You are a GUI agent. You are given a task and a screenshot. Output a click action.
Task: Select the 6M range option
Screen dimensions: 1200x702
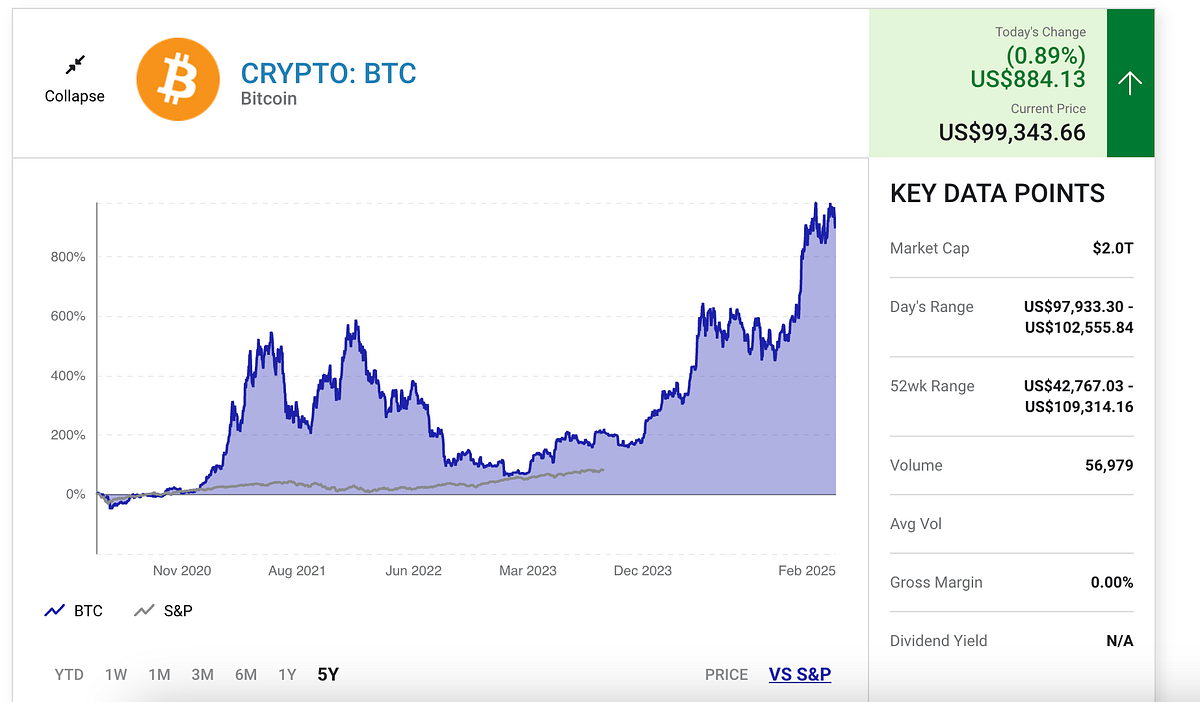point(245,674)
